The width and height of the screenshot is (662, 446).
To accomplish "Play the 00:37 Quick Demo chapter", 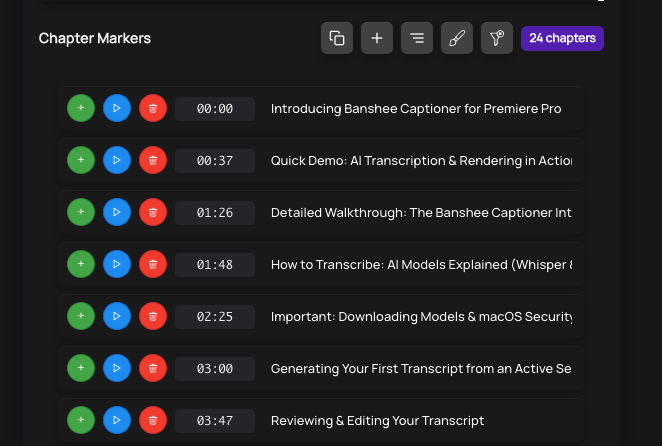I will pyautogui.click(x=117, y=160).
